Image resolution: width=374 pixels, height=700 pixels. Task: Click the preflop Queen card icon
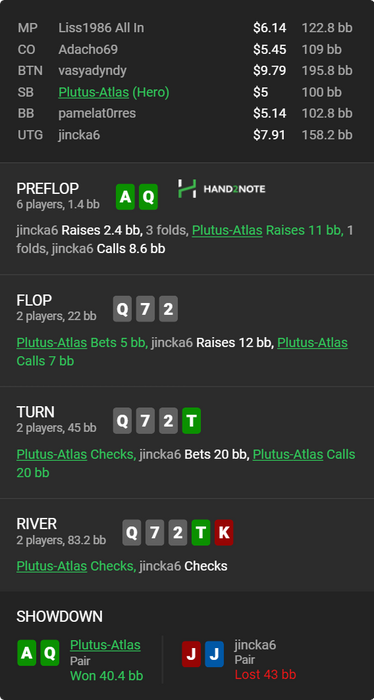coord(148,197)
